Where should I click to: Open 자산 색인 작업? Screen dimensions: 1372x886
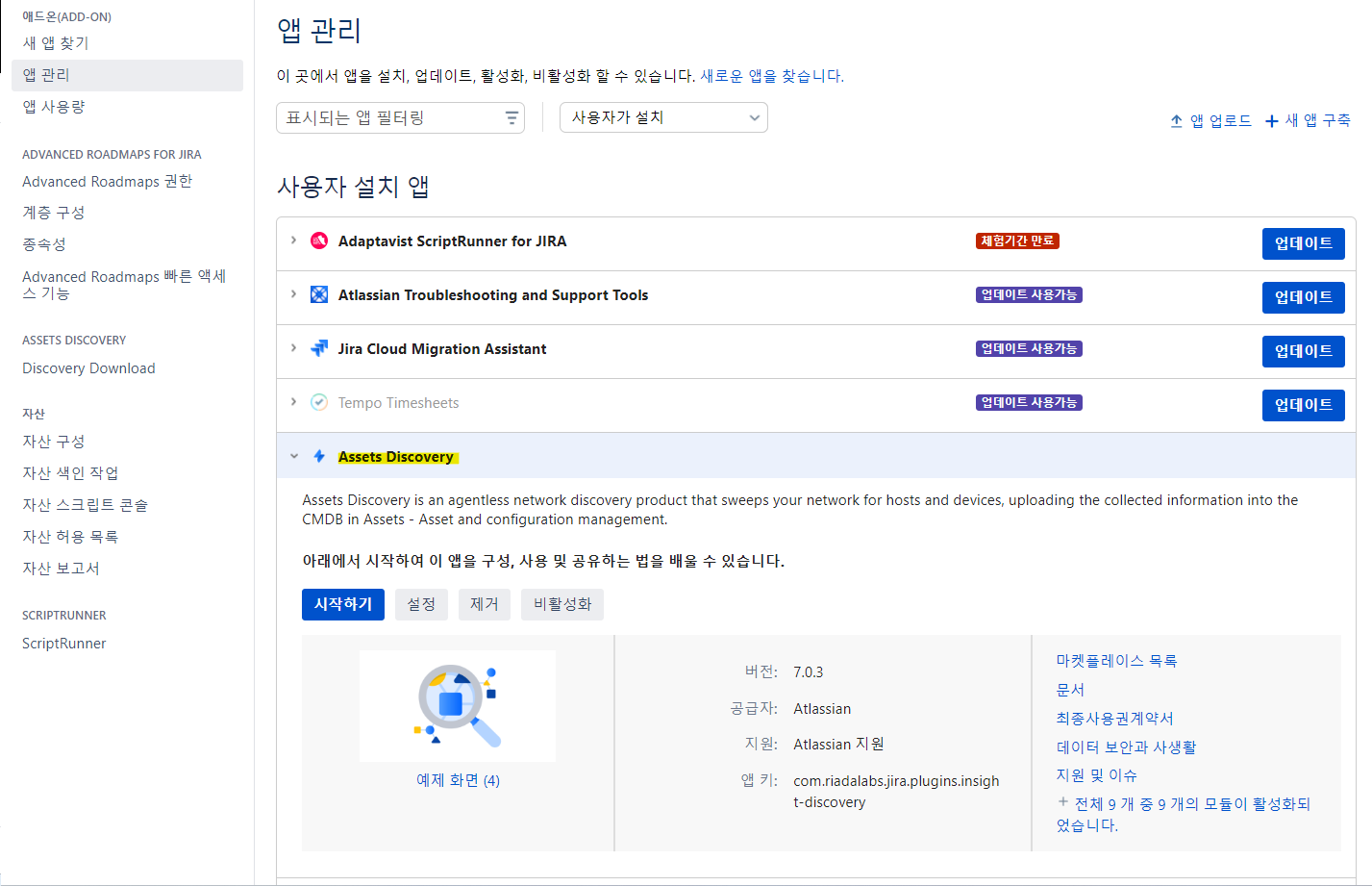pos(70,473)
